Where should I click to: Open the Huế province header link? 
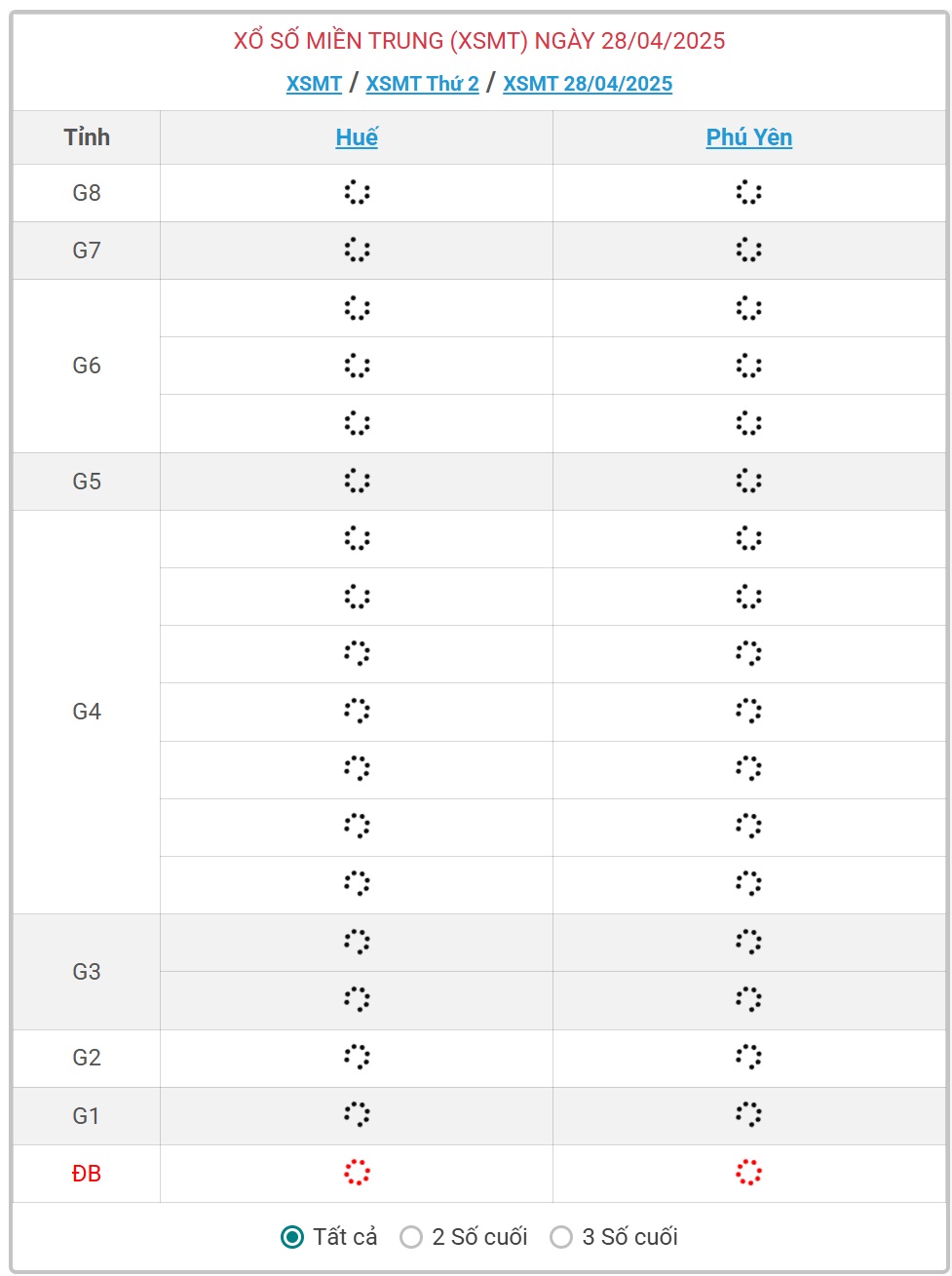[x=357, y=137]
